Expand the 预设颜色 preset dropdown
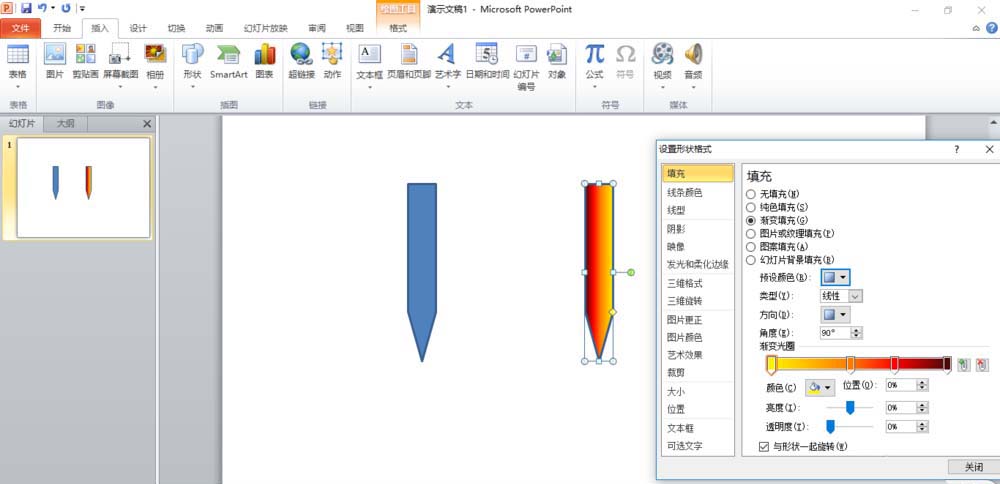The height and width of the screenshot is (484, 1000). tap(835, 277)
